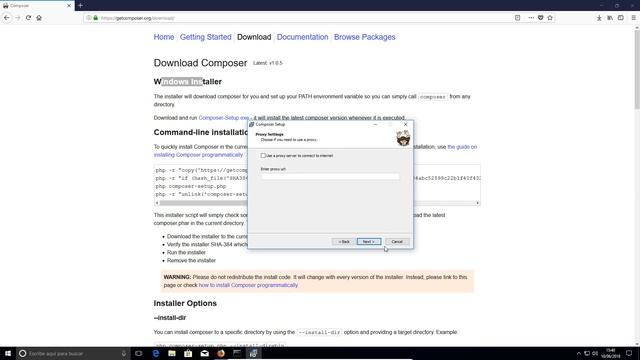Click Composer-Setup.exe download link
This screenshot has height=360, width=640.
tap(224, 118)
